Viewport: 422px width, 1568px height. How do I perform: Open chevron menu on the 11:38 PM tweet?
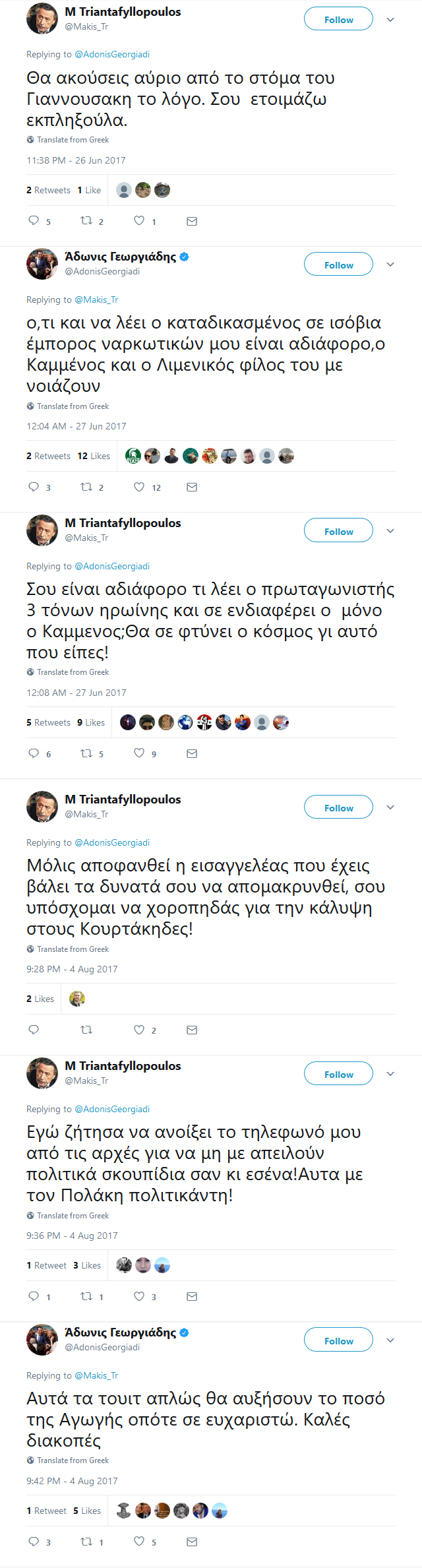coord(390,20)
